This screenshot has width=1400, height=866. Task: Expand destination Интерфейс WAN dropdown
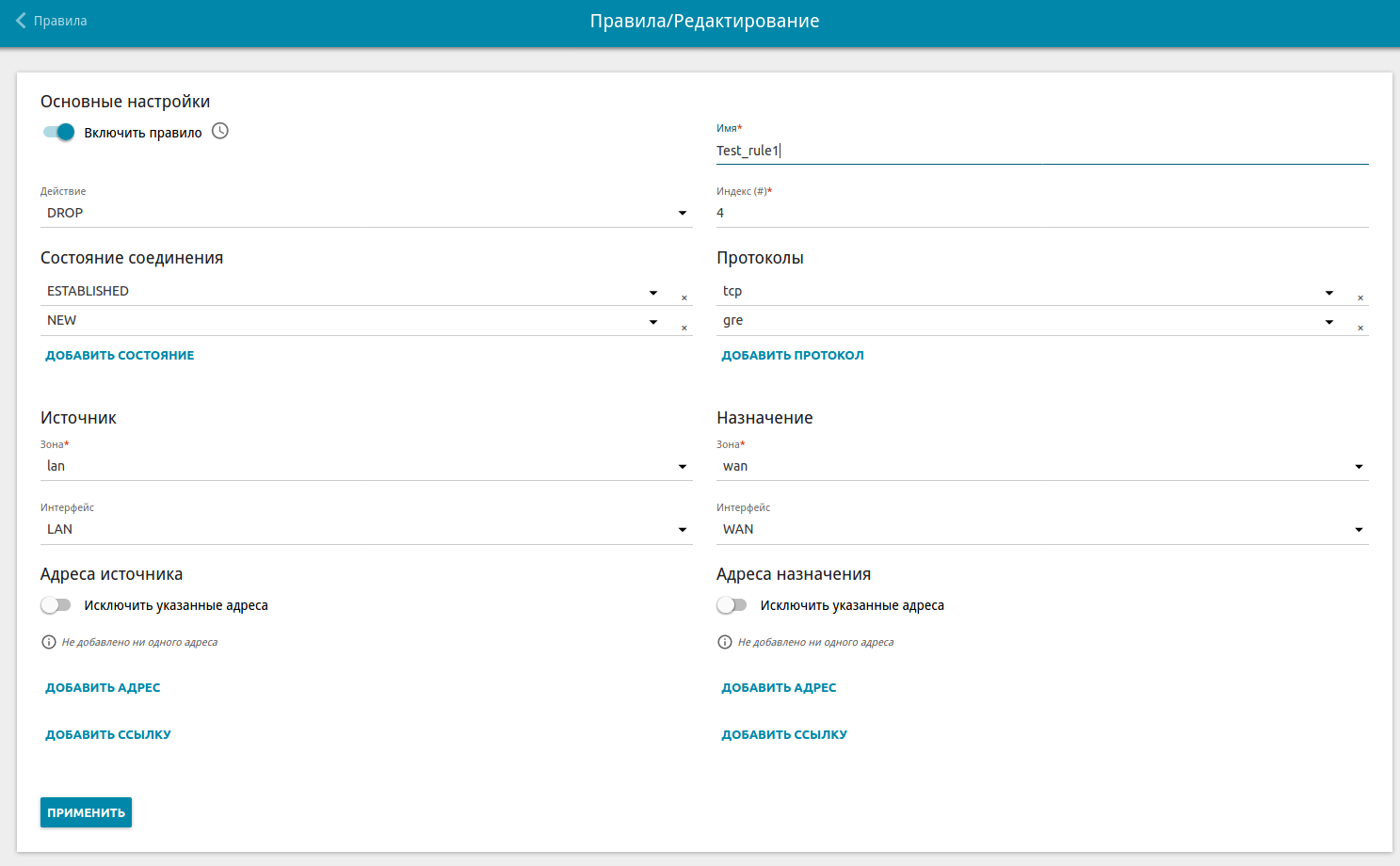click(1041, 530)
